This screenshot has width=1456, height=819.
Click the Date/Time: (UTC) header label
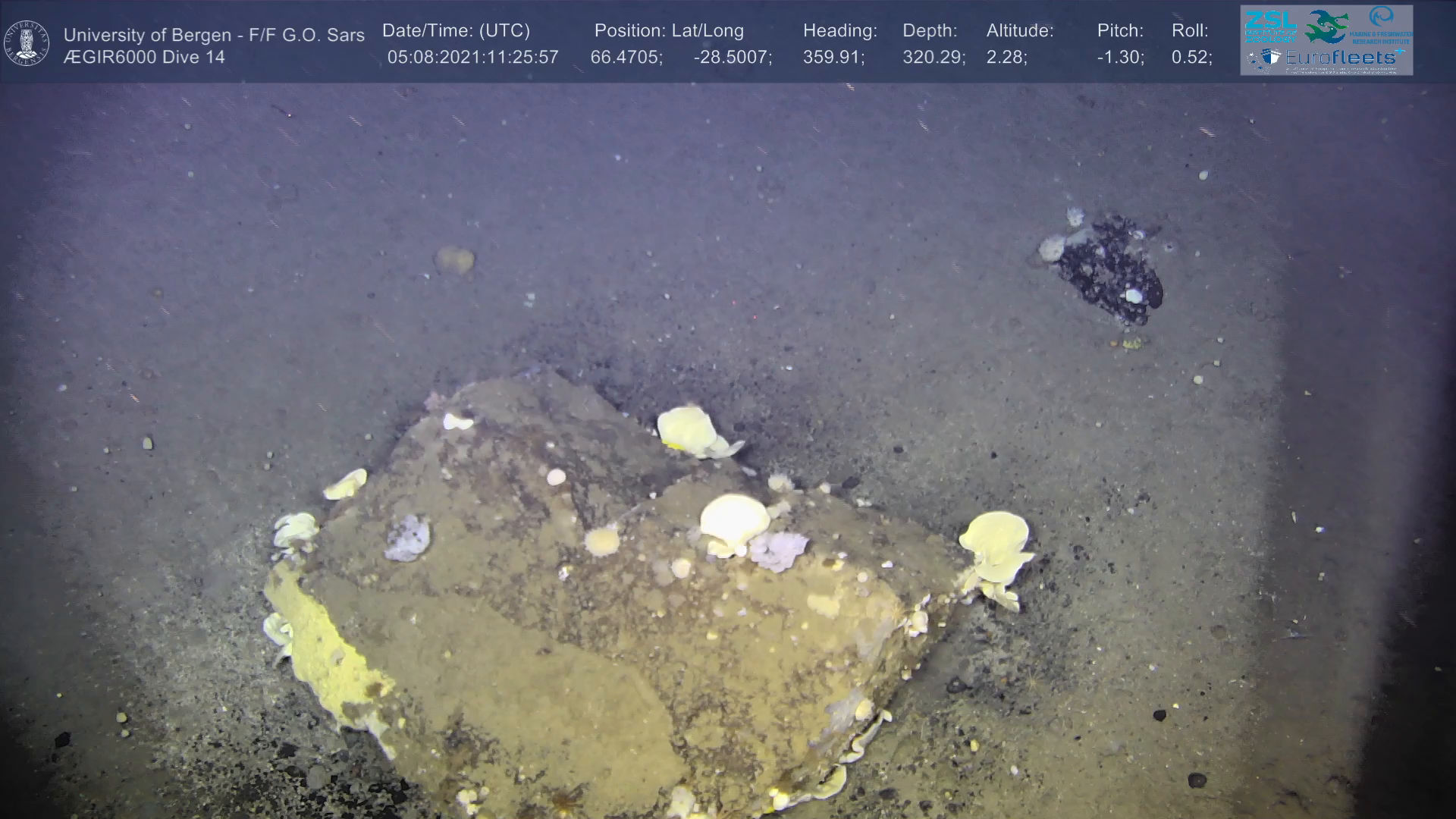456,30
